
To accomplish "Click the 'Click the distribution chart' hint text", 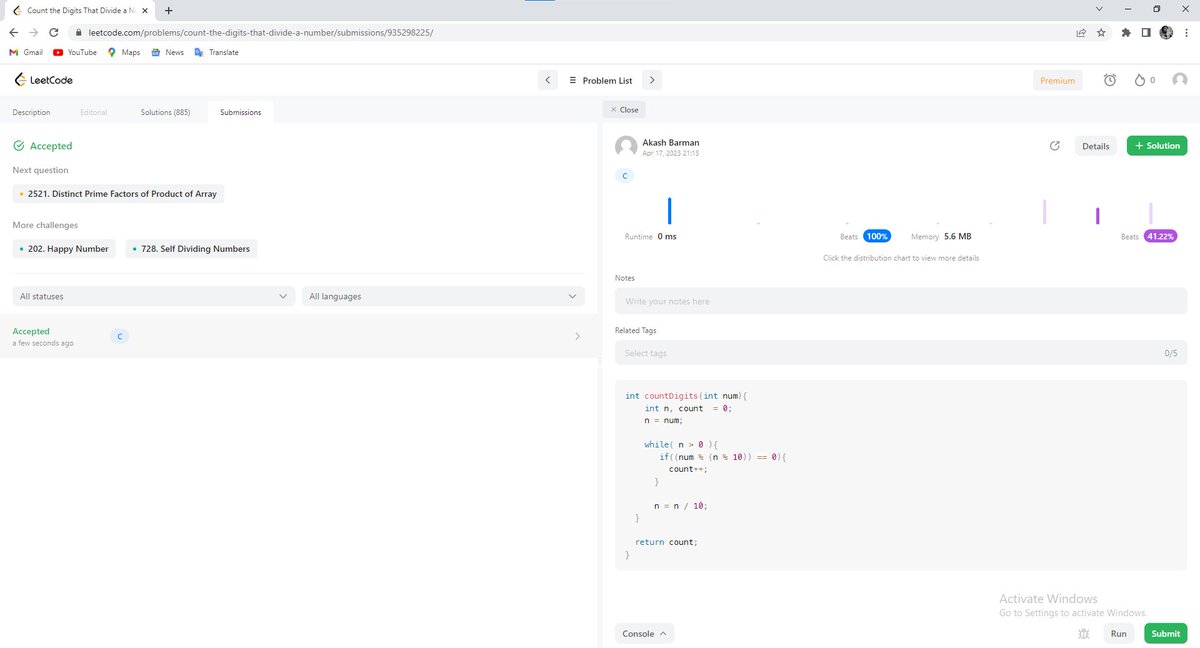I will tap(901, 258).
